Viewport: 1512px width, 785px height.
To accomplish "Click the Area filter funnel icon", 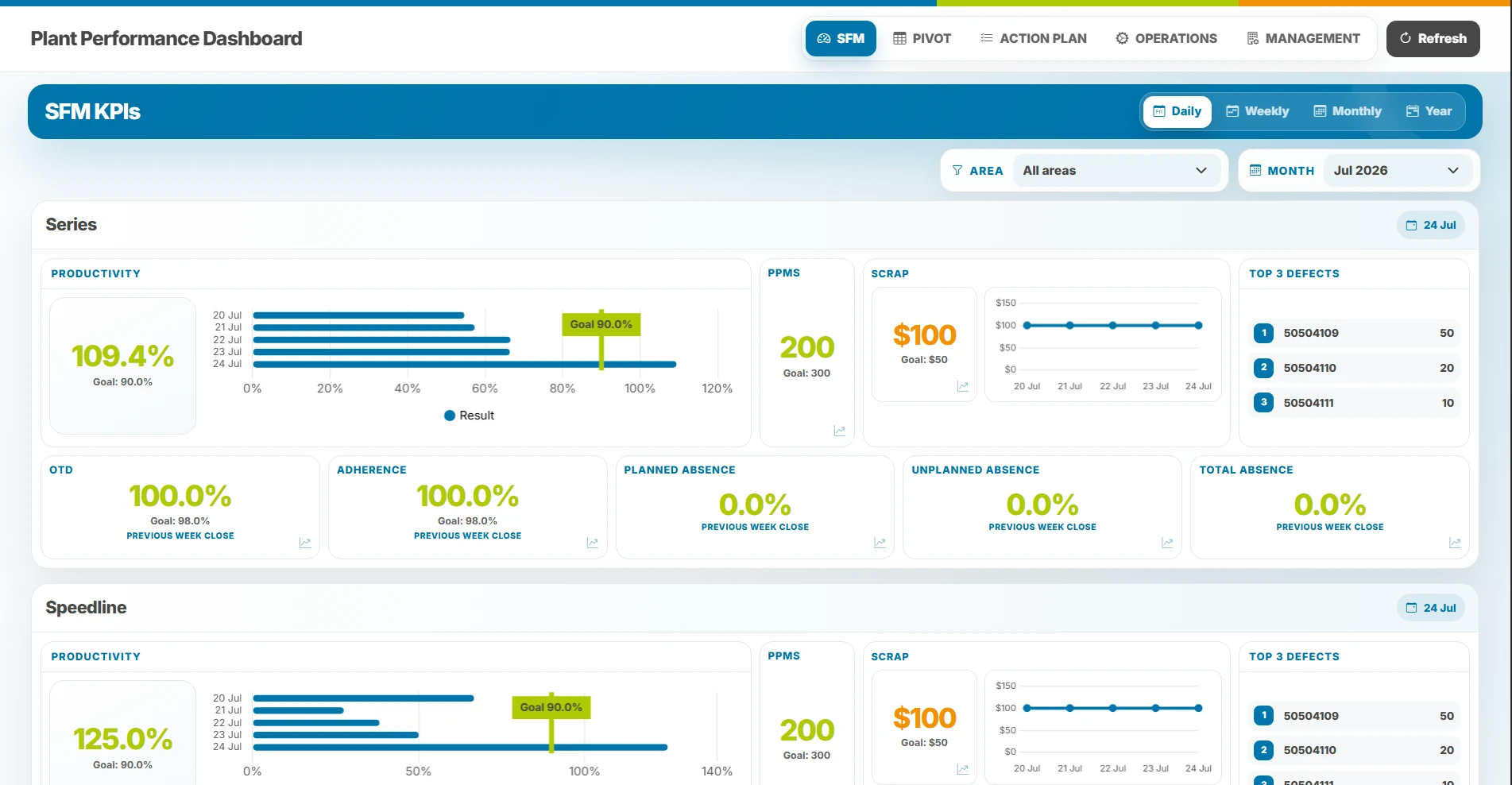I will (957, 170).
